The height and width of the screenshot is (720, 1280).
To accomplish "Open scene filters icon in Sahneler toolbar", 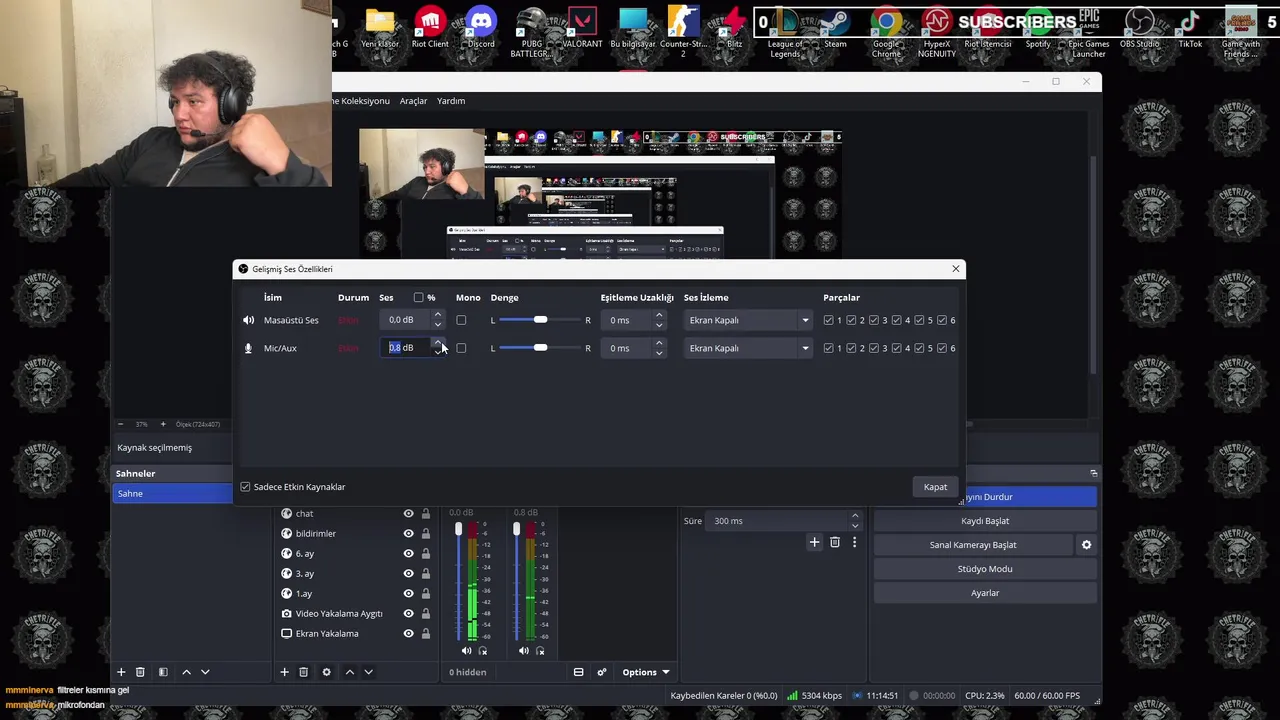I will coord(163,672).
